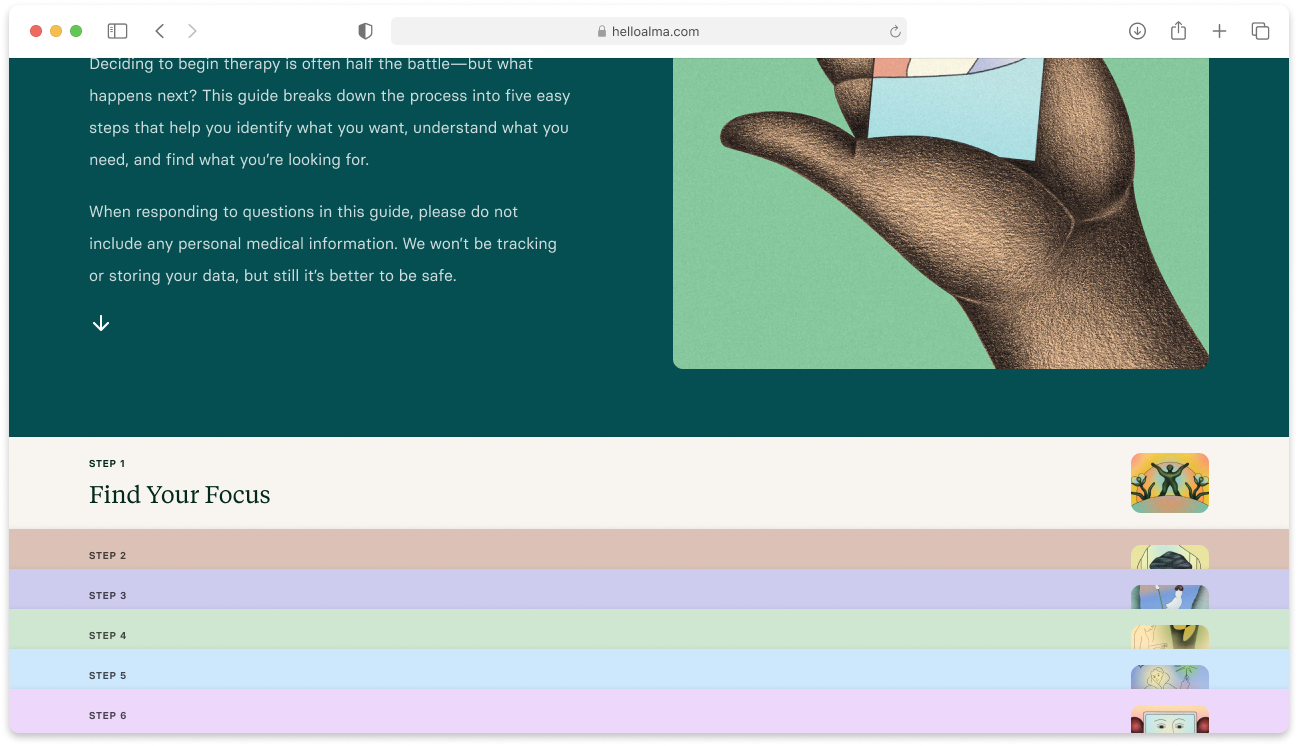
Task: Click the 'Find Your Focus' heading
Action: 180,495
